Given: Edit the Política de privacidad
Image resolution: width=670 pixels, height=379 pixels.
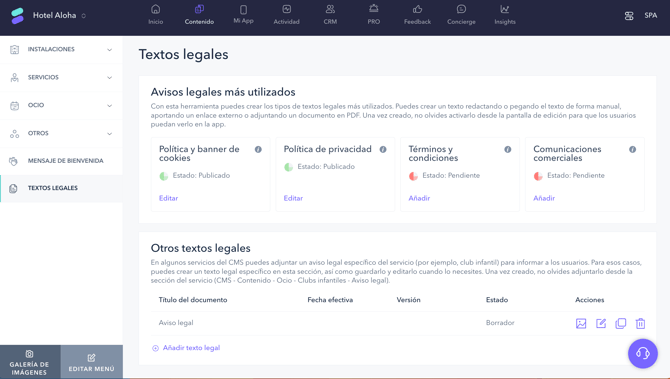Looking at the screenshot, I should click(293, 198).
